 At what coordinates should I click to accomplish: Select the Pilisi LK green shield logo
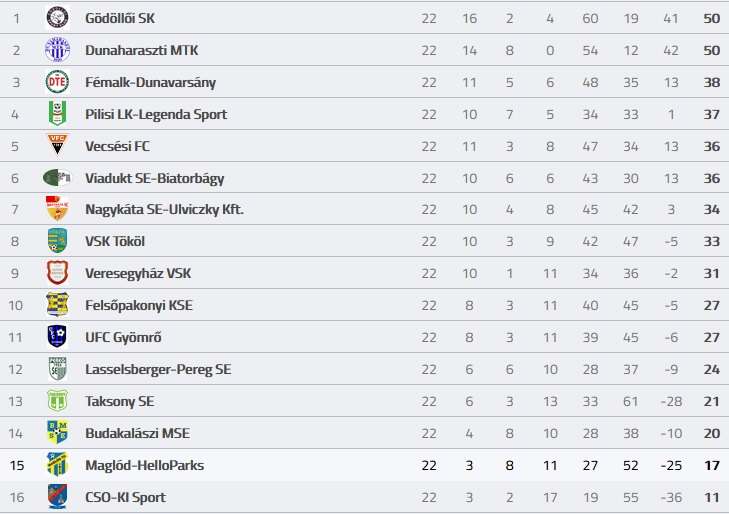tap(57, 114)
